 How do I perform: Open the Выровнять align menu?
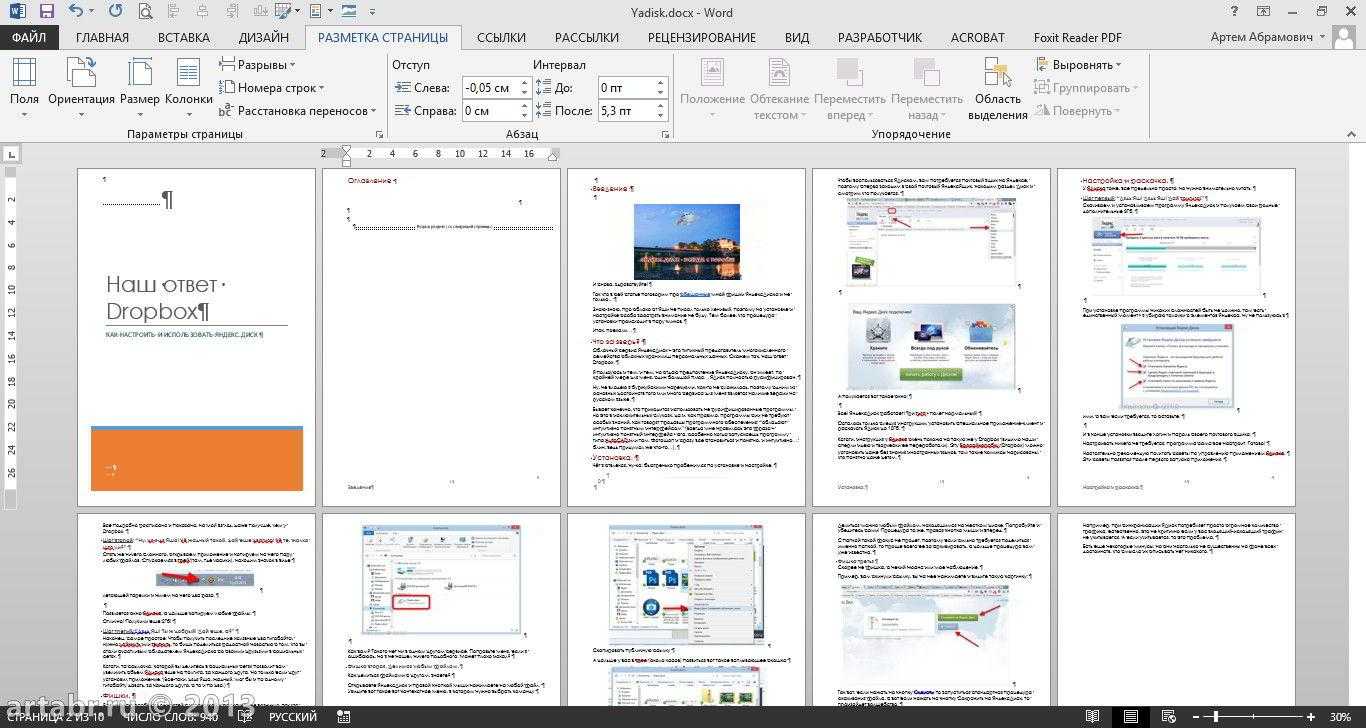pyautogui.click(x=1078, y=65)
